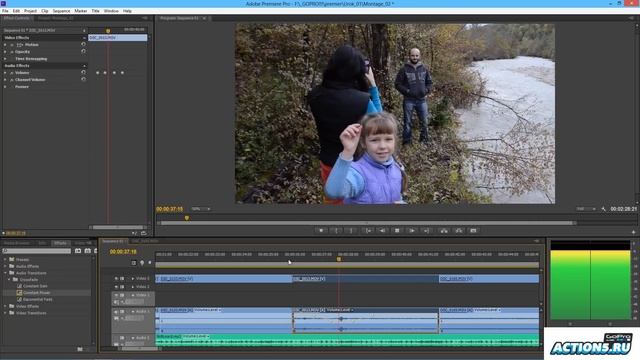
Task: Step back one frame in Program monitor
Action: coord(382,231)
